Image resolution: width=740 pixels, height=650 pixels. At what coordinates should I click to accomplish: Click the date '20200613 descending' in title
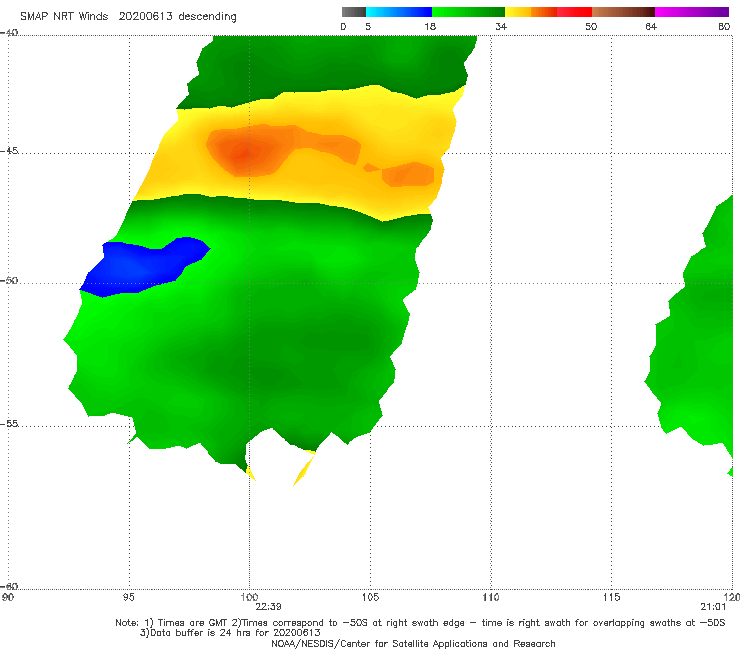(x=177, y=17)
